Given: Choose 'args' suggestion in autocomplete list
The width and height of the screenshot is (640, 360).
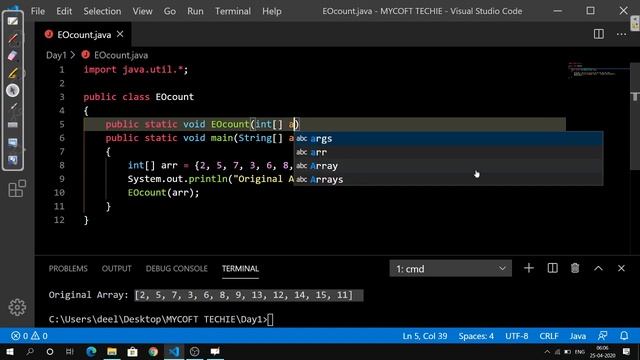Looking at the screenshot, I should [448, 138].
